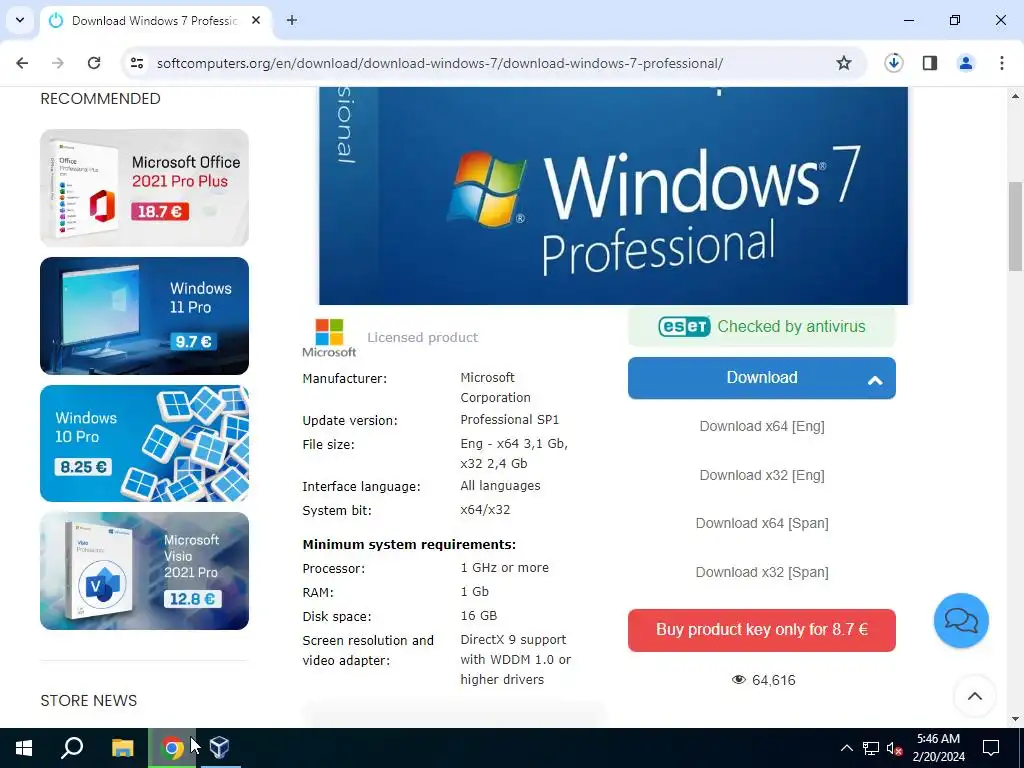Image resolution: width=1024 pixels, height=768 pixels.
Task: Open the tab search dropdown arrow
Action: 20,20
